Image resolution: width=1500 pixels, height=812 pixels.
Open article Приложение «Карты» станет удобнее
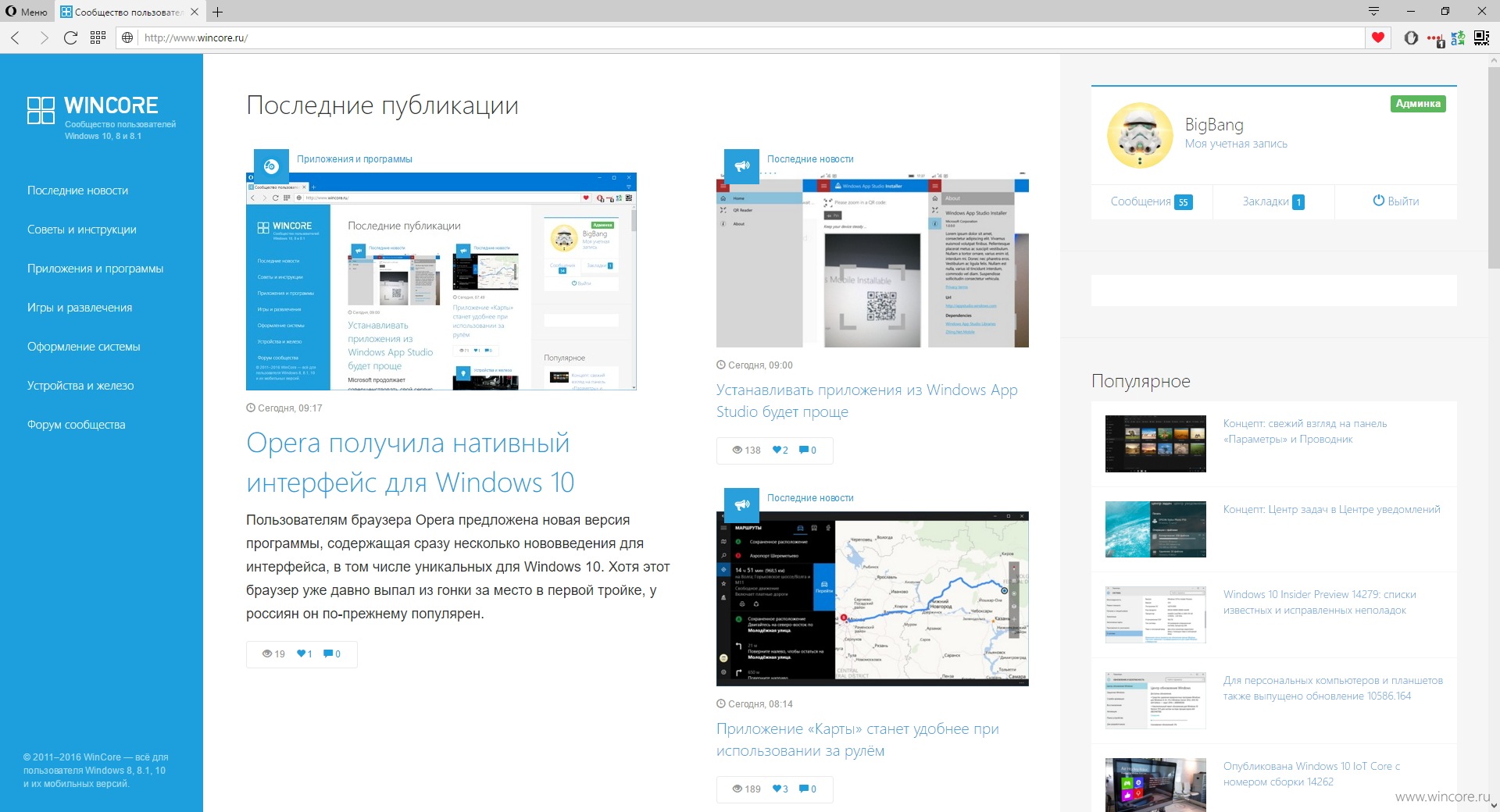858,739
